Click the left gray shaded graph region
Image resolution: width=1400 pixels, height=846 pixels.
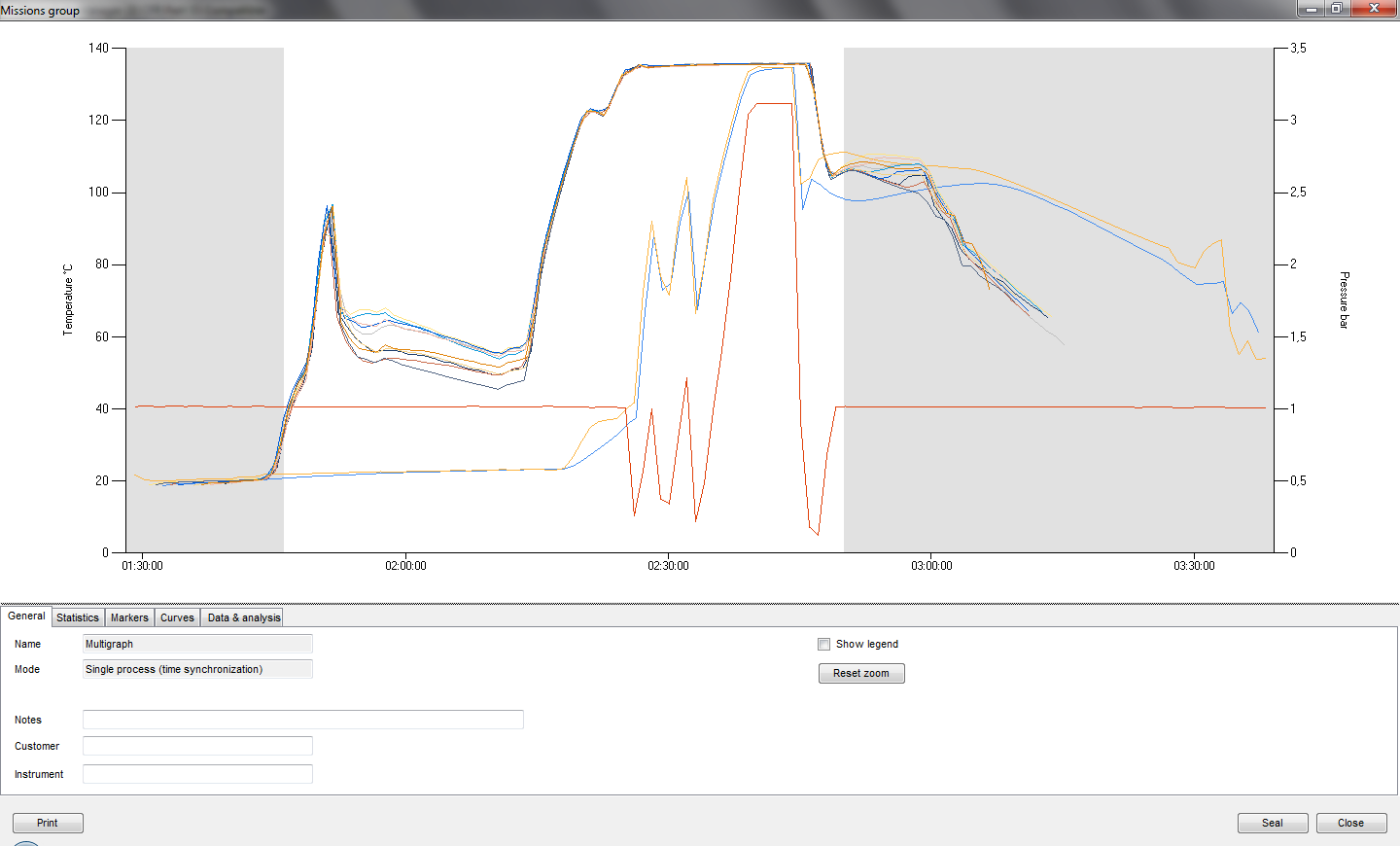coord(204,292)
